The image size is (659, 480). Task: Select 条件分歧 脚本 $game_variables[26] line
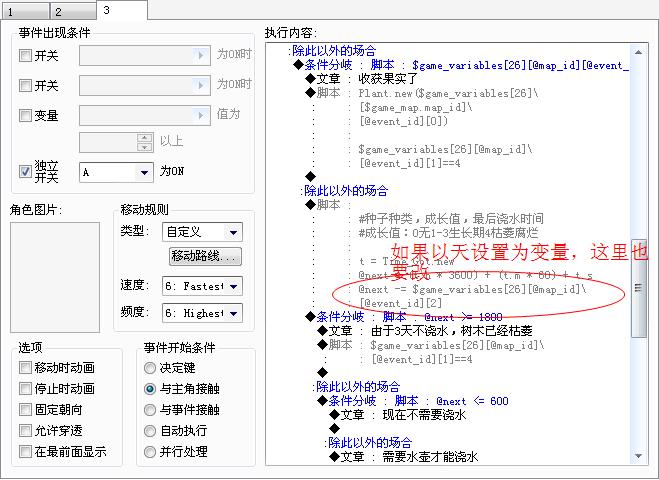coord(461,65)
